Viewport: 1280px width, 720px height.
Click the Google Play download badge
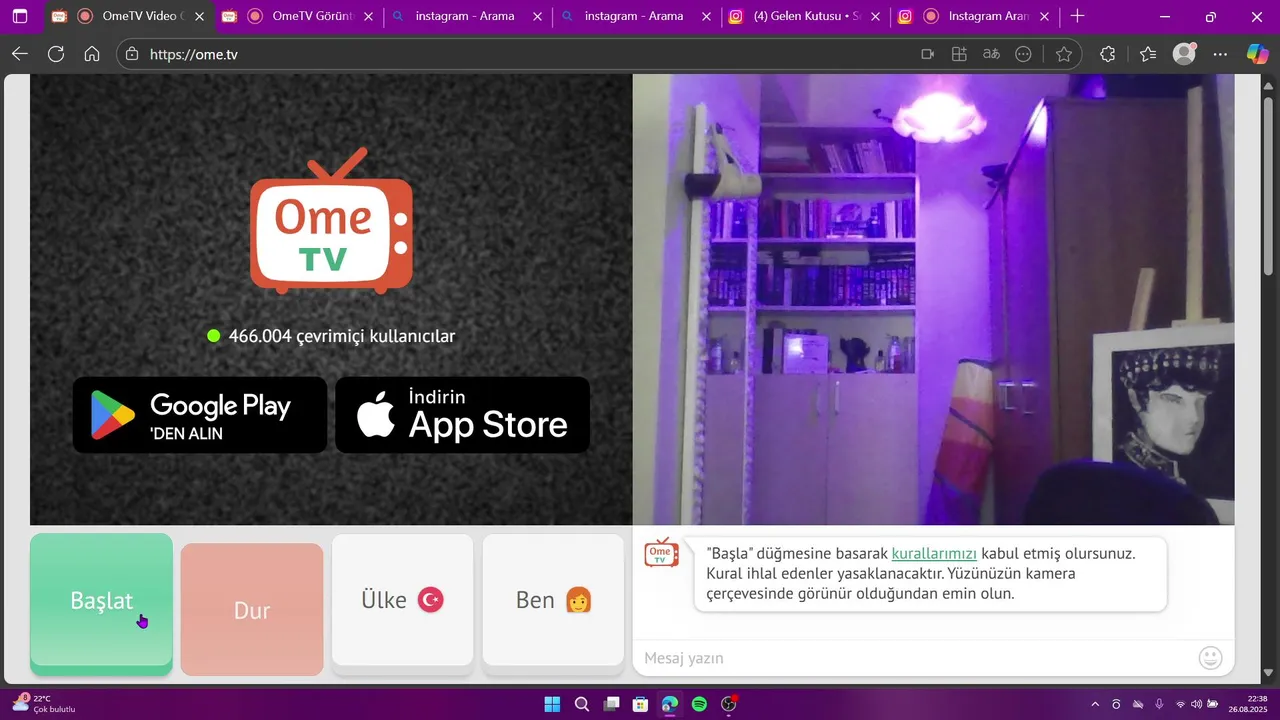[200, 415]
